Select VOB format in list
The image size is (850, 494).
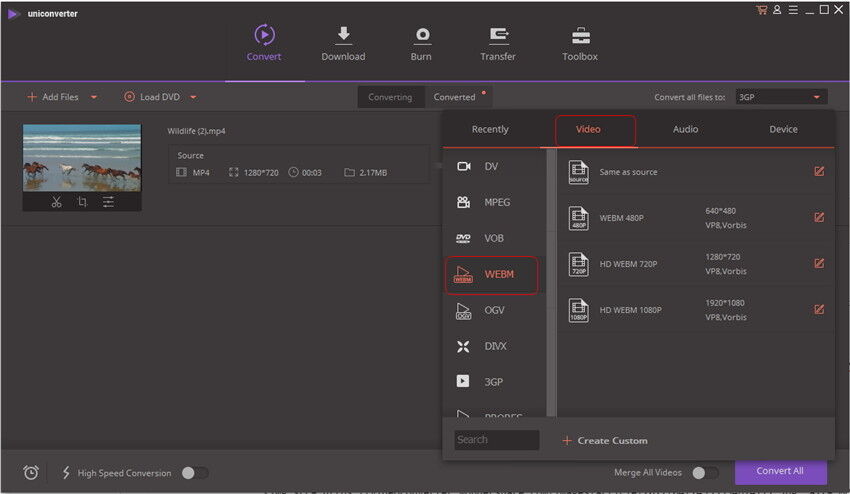[494, 238]
